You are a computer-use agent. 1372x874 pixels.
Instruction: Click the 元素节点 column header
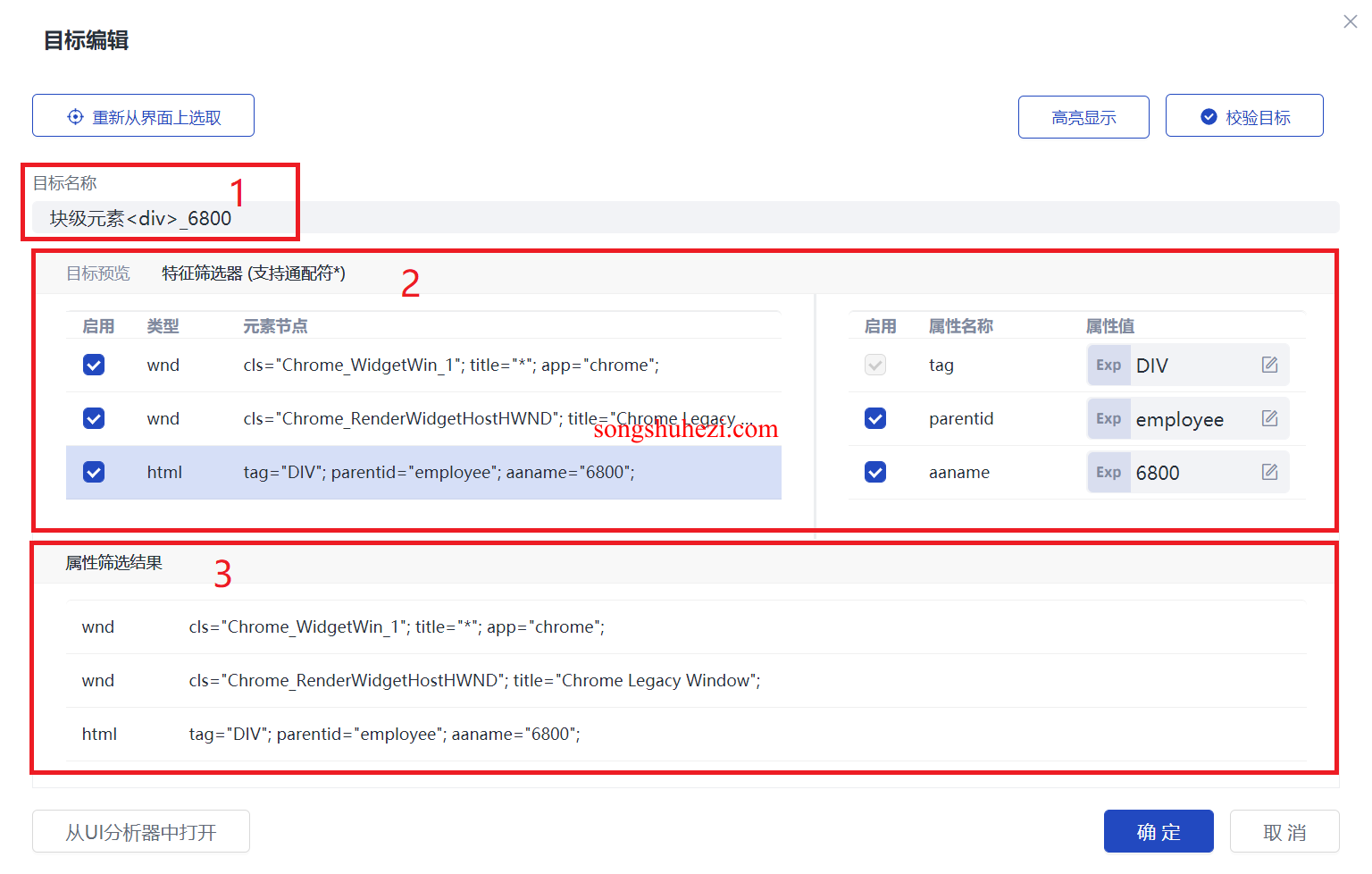(x=275, y=326)
